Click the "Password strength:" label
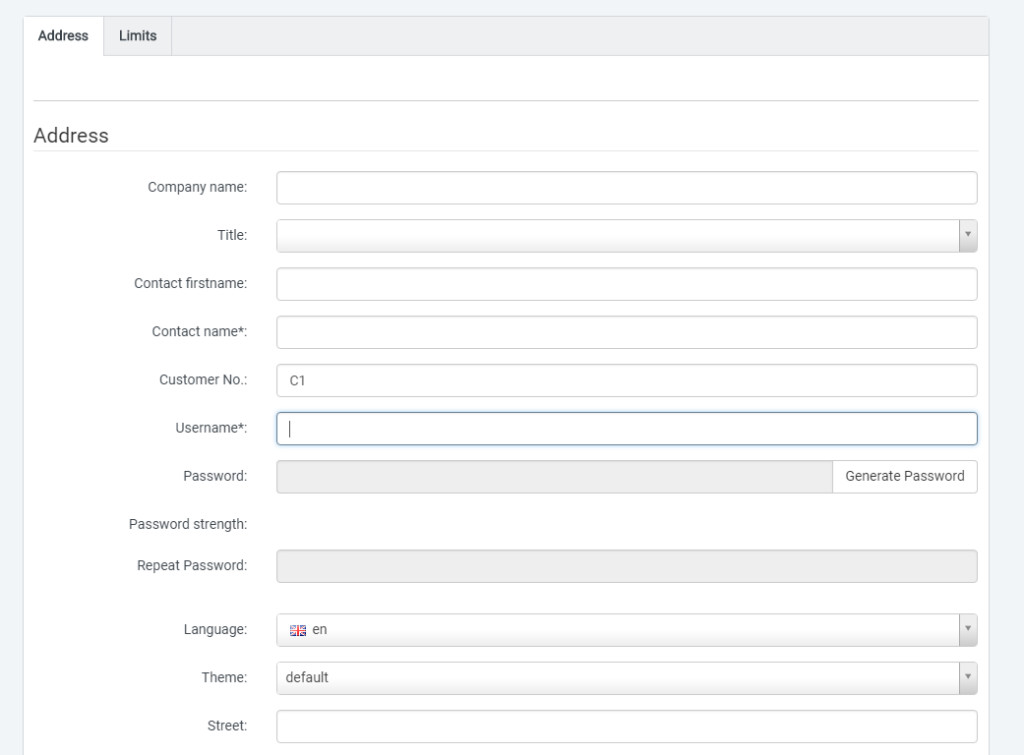The width and height of the screenshot is (1024, 755). (188, 524)
